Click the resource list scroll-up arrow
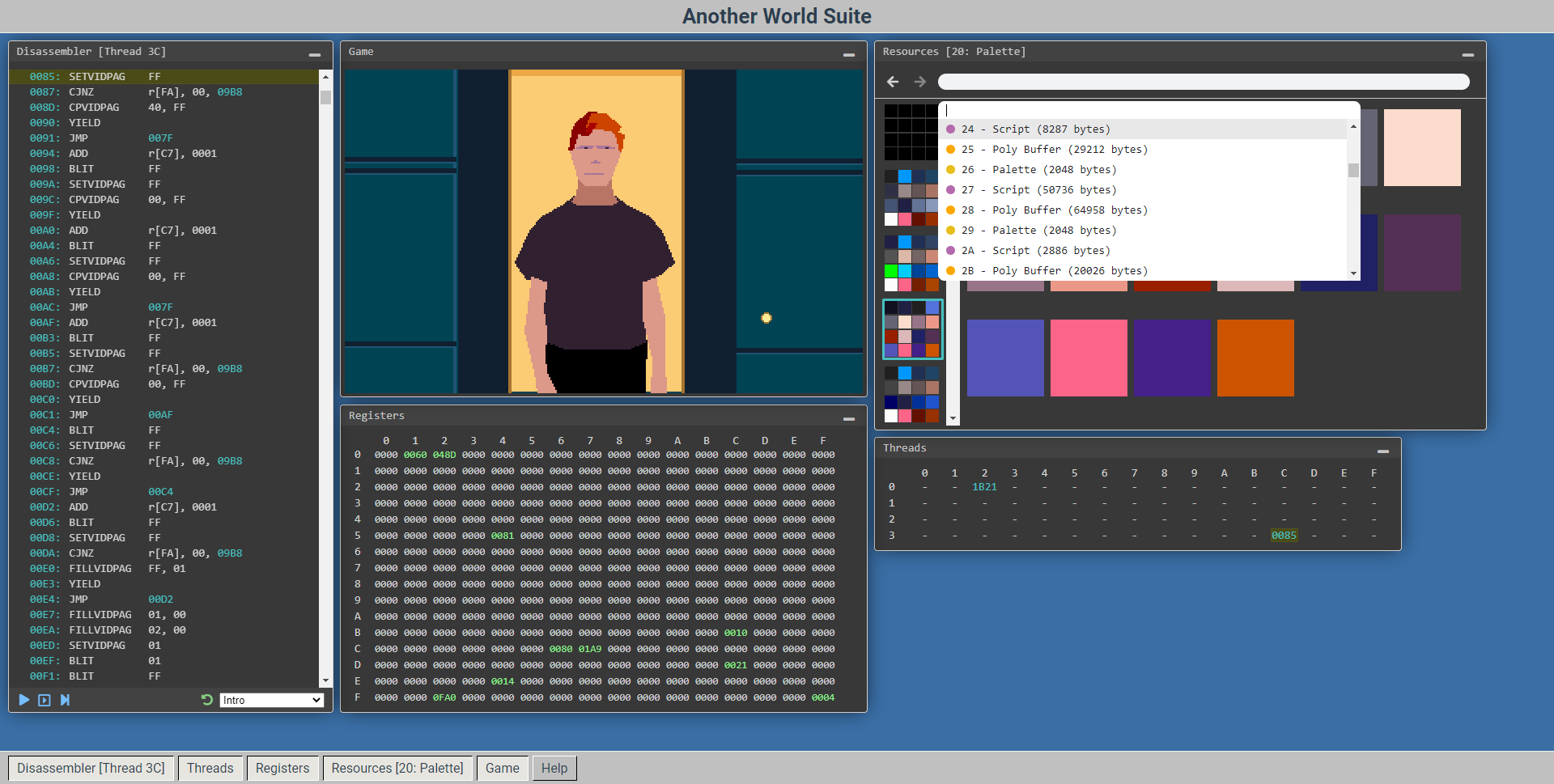1554x784 pixels. coord(1353,127)
